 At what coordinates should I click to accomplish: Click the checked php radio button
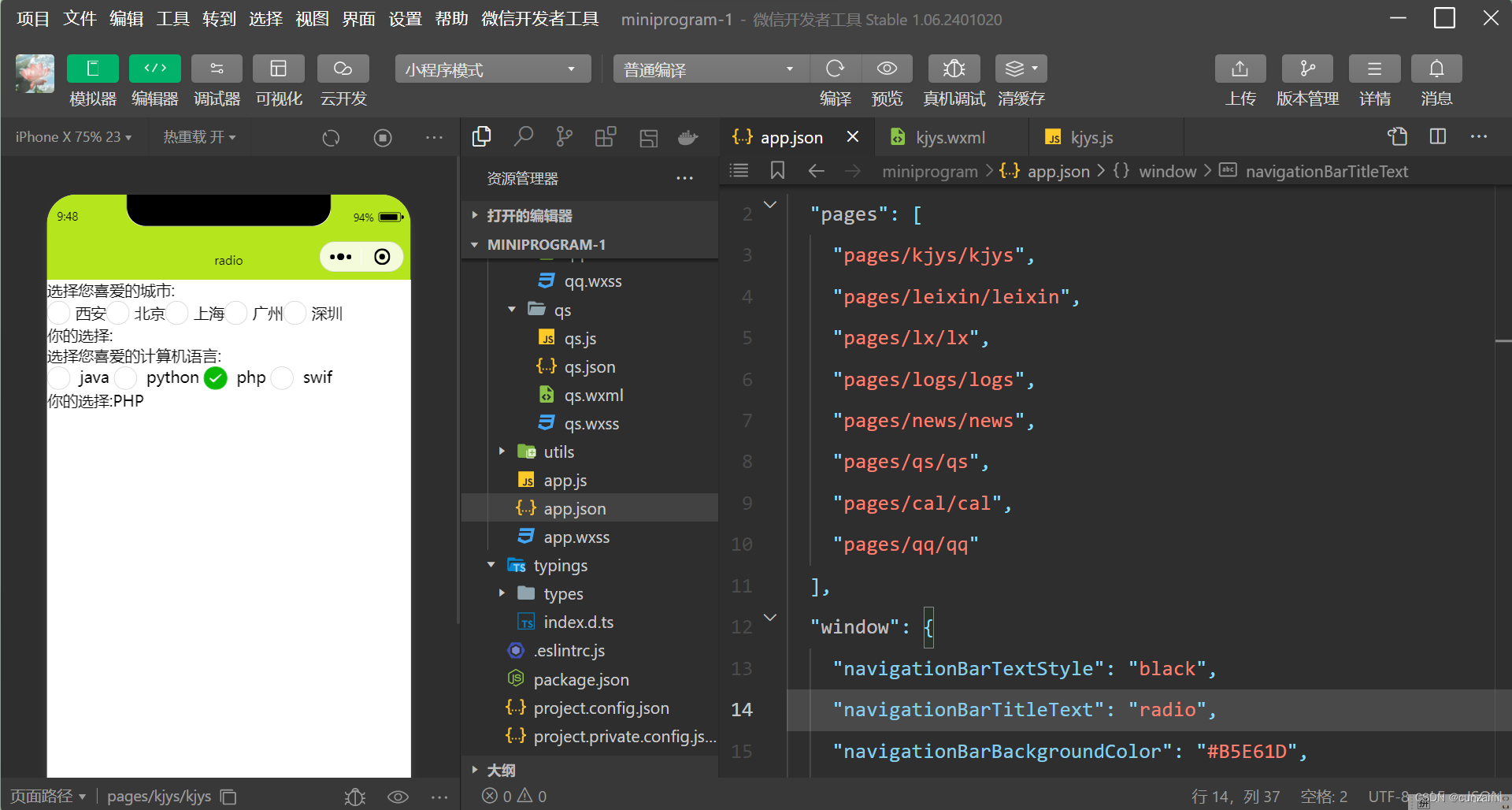215,378
